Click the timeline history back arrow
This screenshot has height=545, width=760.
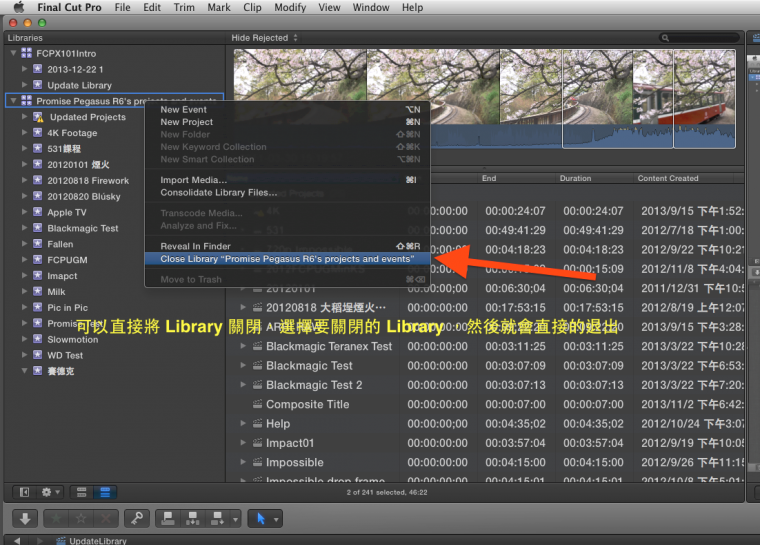[x=17, y=540]
